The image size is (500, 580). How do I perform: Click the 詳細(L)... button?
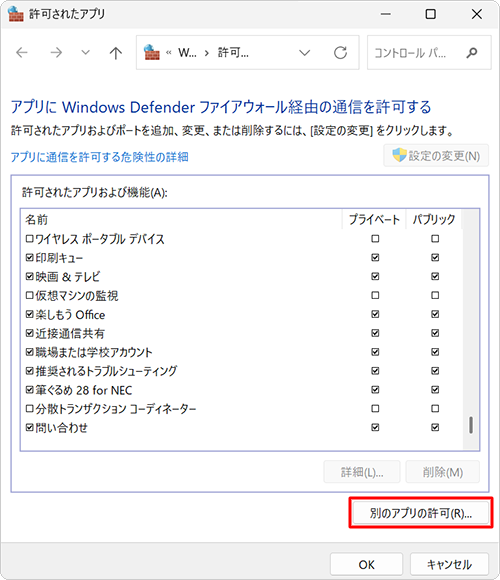[362, 472]
